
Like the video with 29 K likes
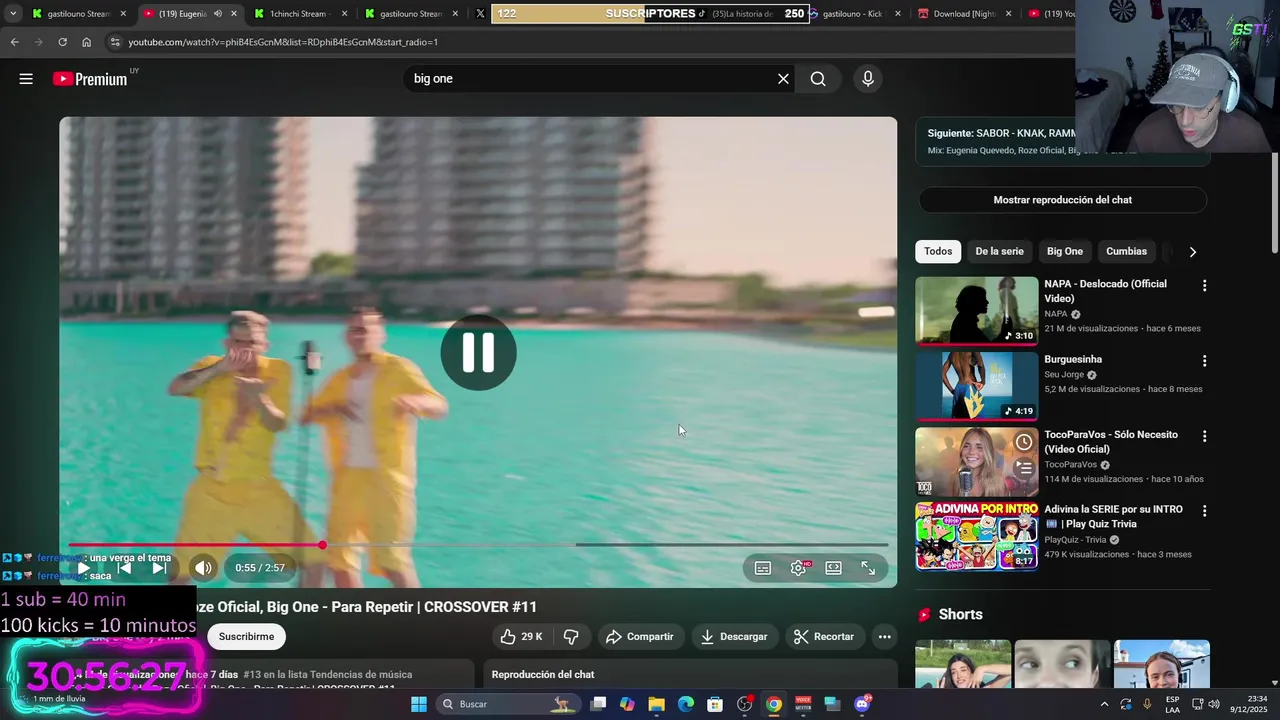click(521, 636)
